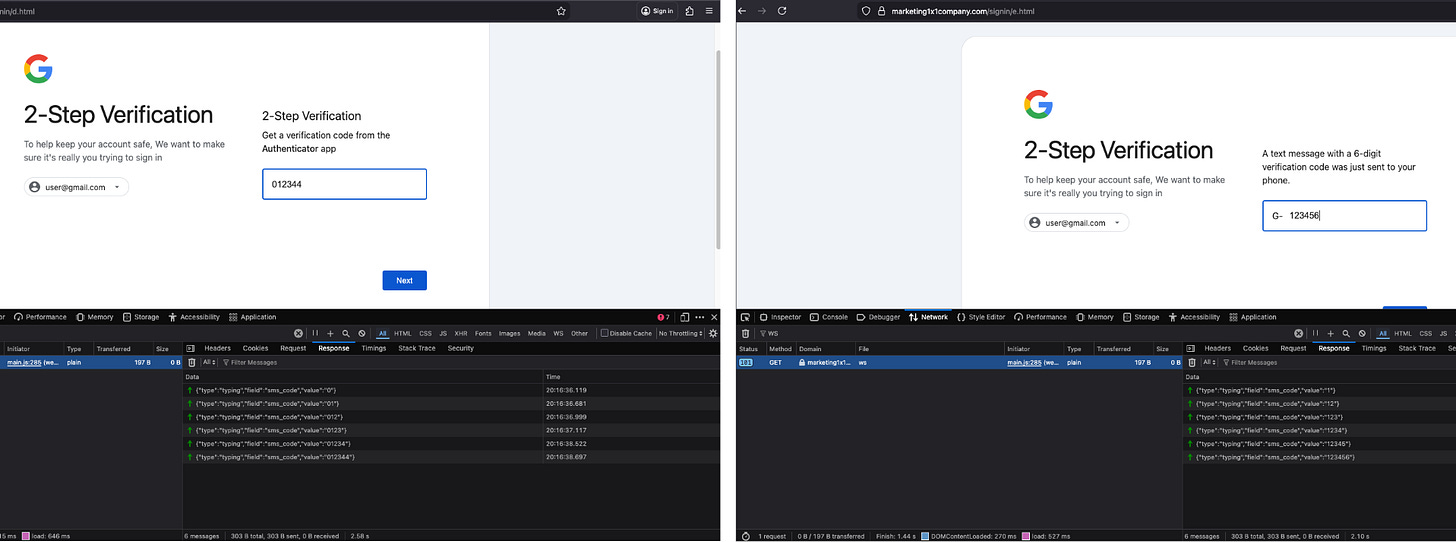Open No Throttling dropdown
Screen dimensions: 1456x542
(681, 333)
